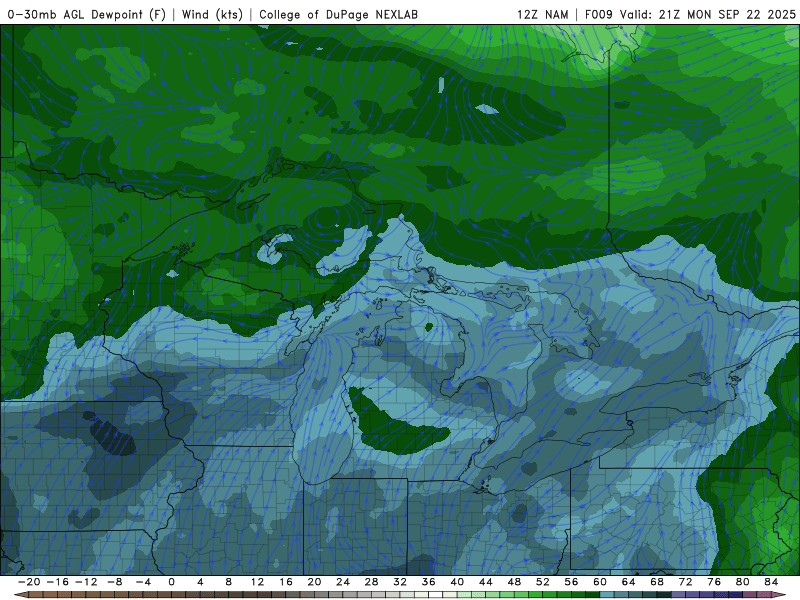Click the 44 value on the color scale
This screenshot has height=600, width=800.
point(486,582)
